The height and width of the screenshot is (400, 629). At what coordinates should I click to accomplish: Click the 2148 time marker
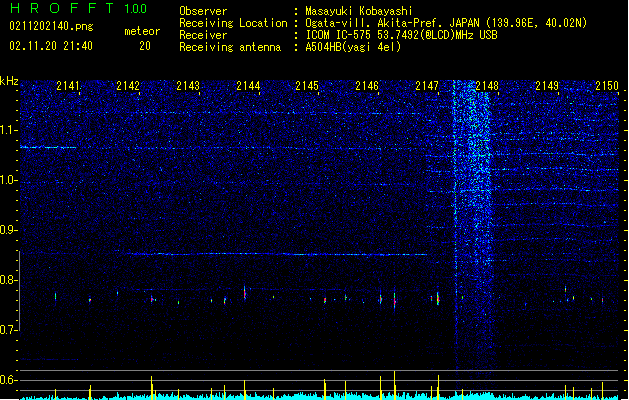point(487,85)
